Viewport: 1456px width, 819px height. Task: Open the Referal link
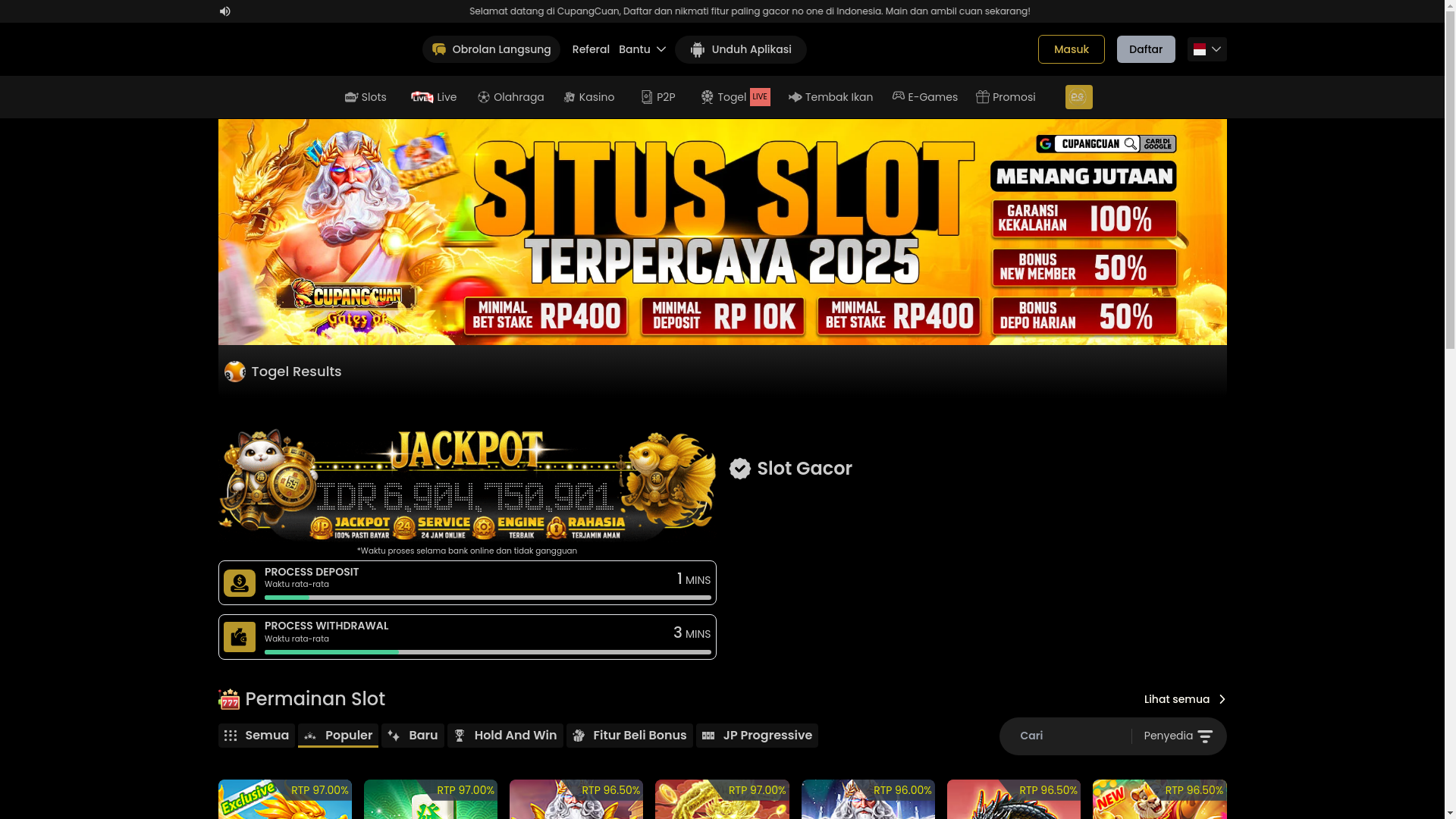pos(591,49)
